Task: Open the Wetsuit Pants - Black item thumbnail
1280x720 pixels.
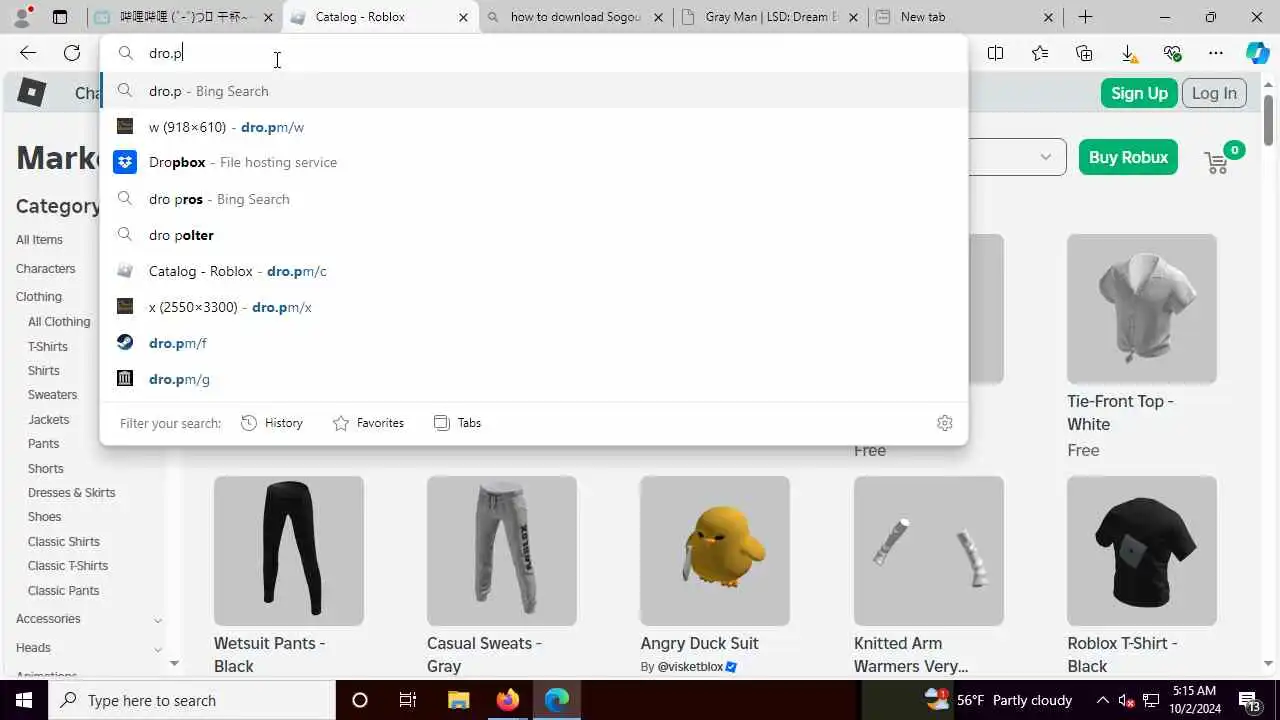Action: tap(289, 551)
